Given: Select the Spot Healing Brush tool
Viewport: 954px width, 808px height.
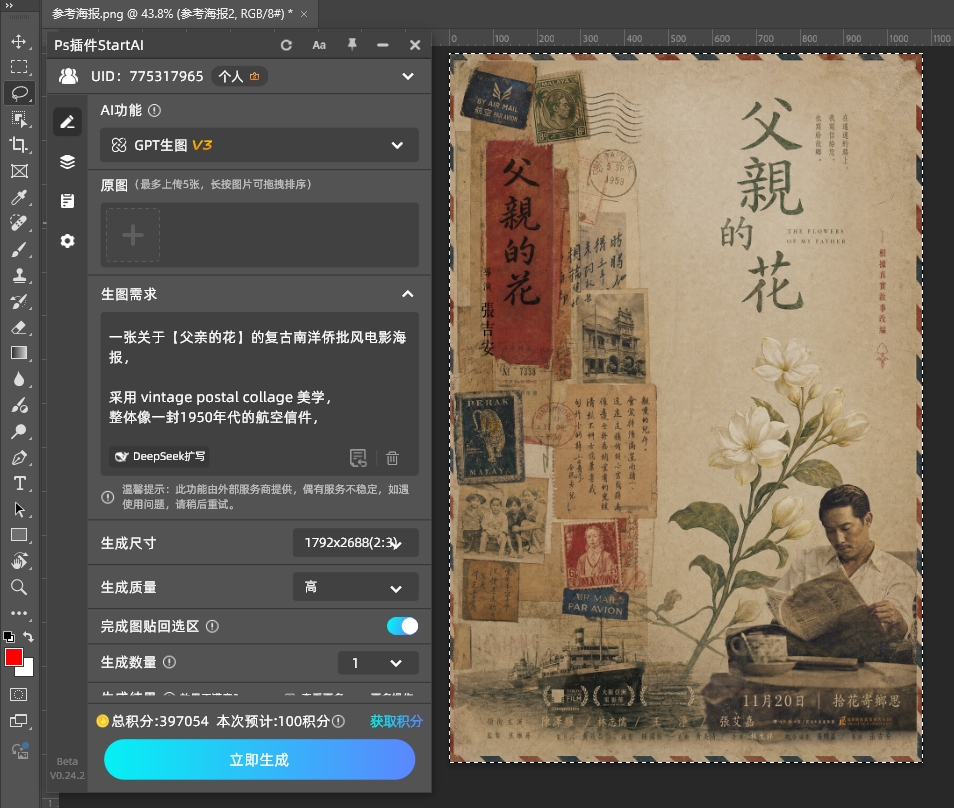Looking at the screenshot, I should coord(19,223).
